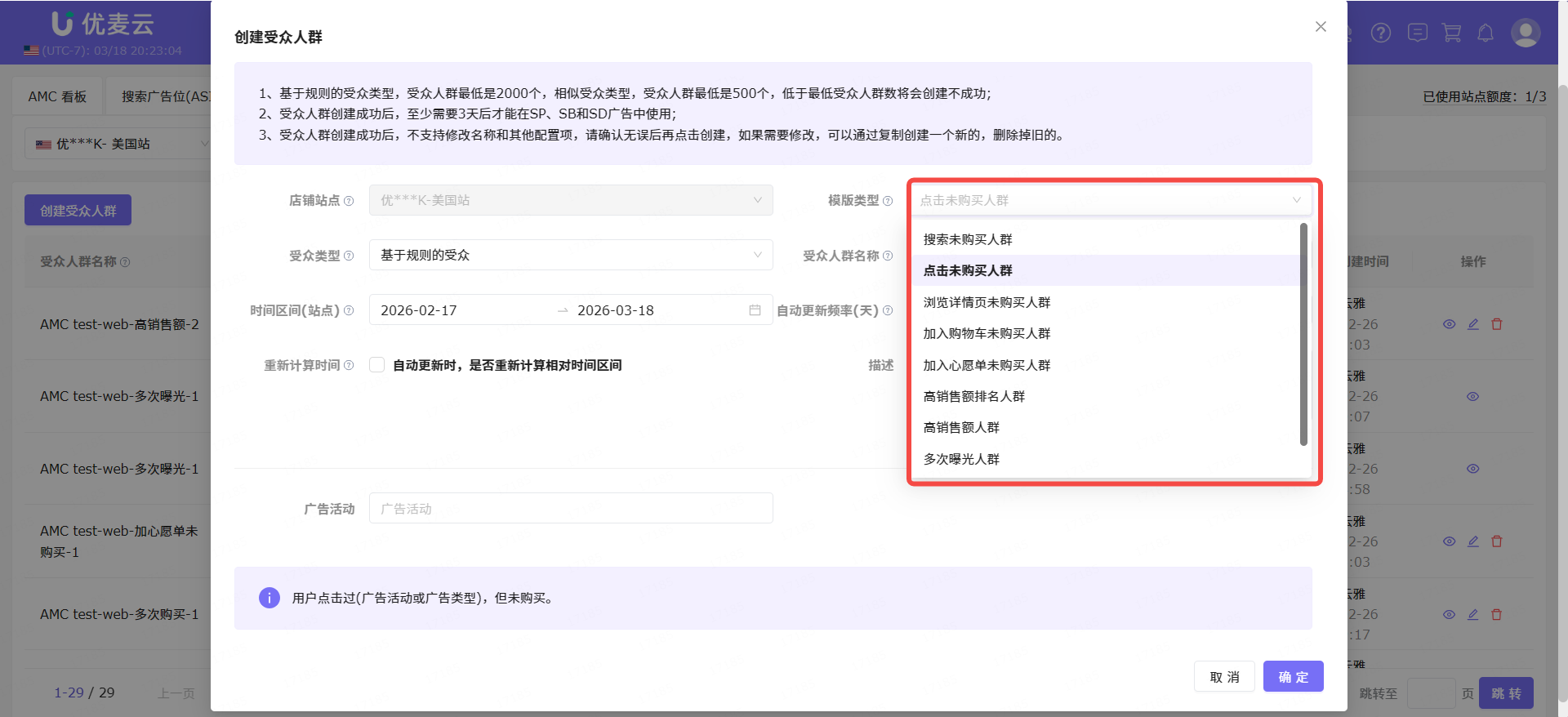The image size is (1568, 717).
Task: Select 加入购物车未购买人群 option
Action: [x=1106, y=333]
